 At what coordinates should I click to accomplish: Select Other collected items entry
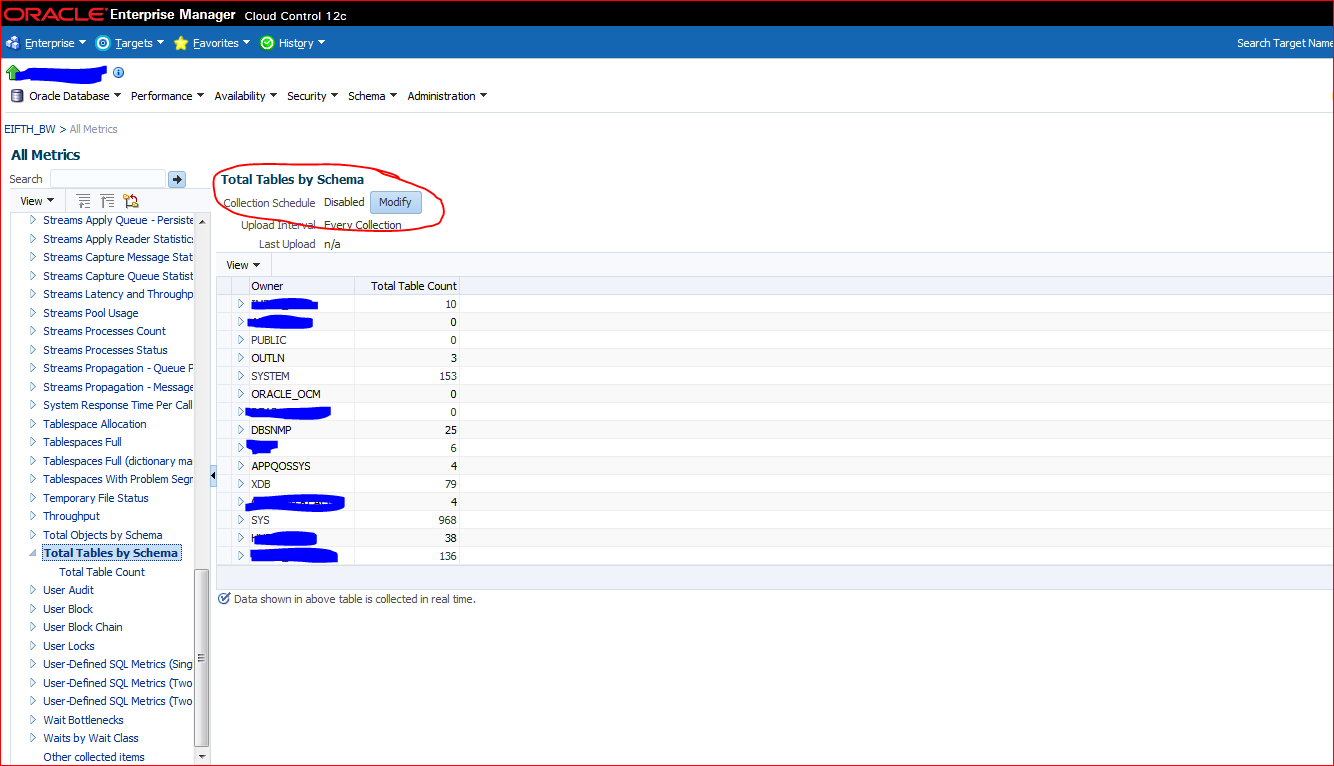click(94, 757)
